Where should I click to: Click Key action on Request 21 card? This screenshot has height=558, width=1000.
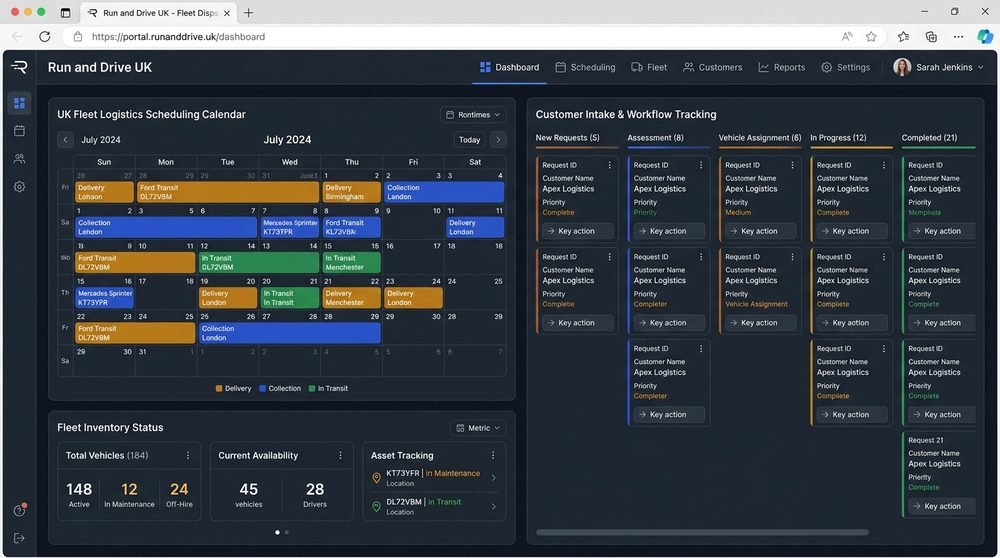(942, 506)
